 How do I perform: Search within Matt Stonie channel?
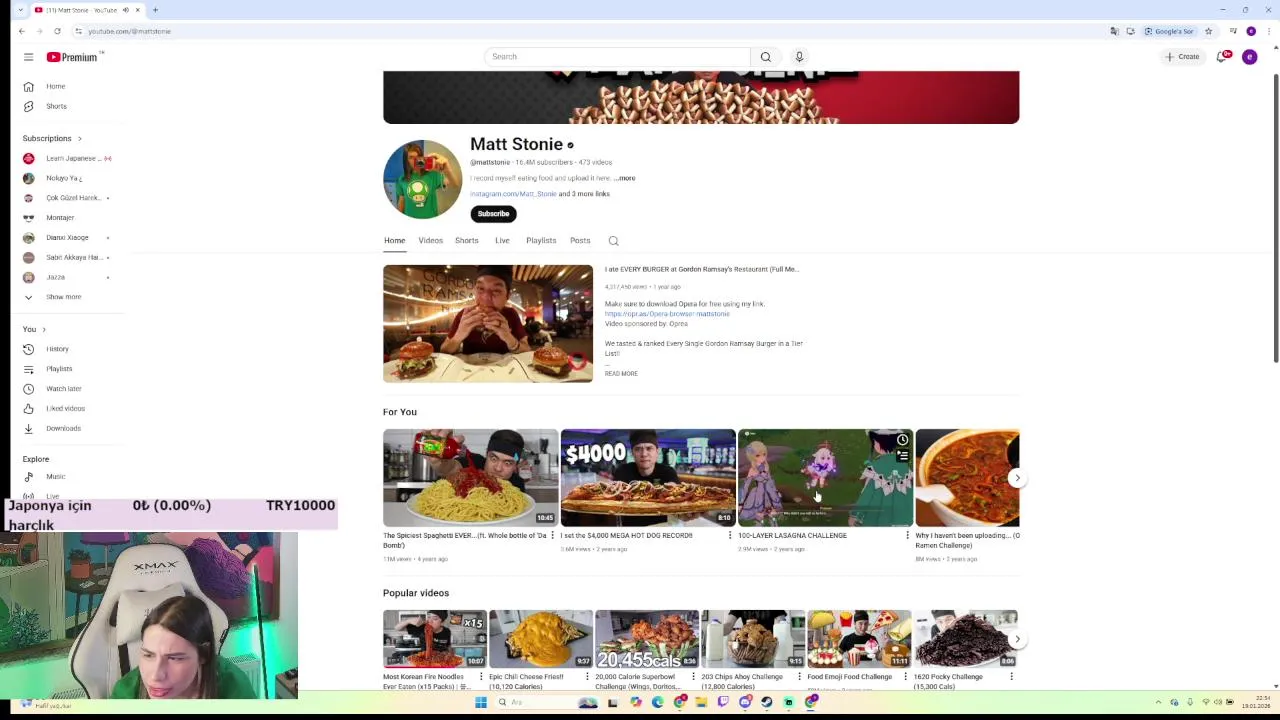click(x=613, y=241)
